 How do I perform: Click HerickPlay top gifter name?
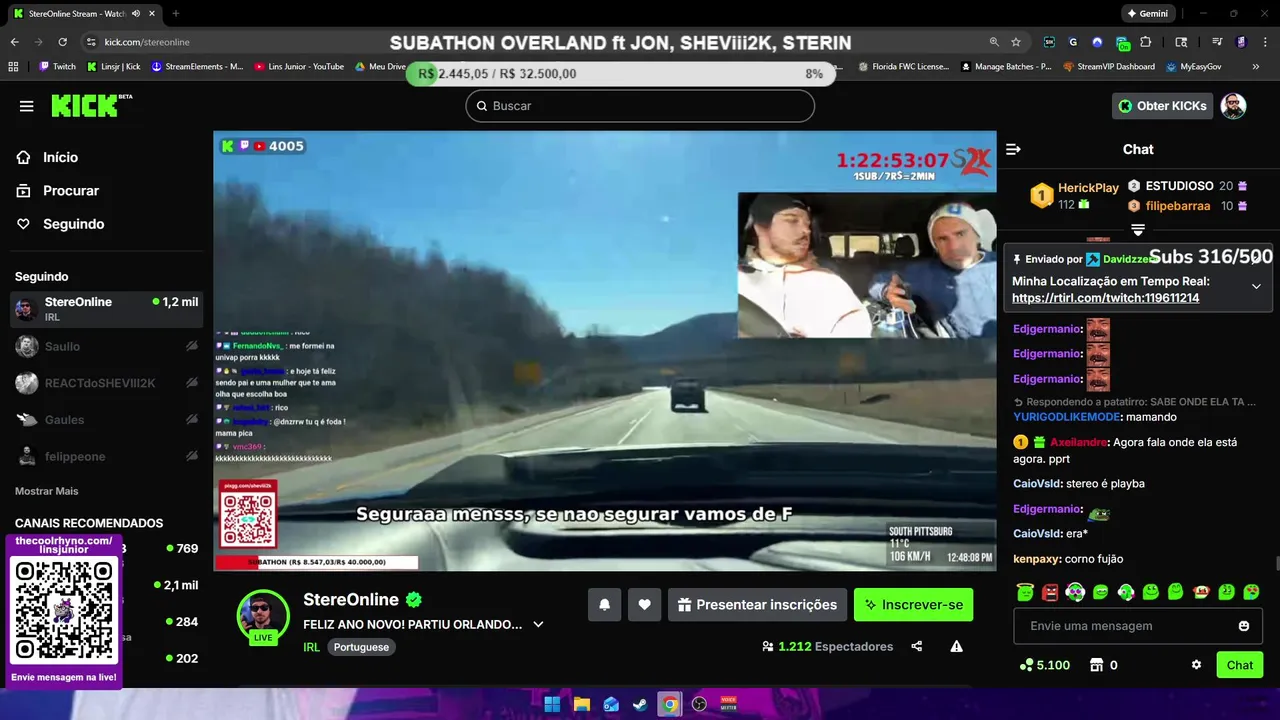click(x=1088, y=188)
